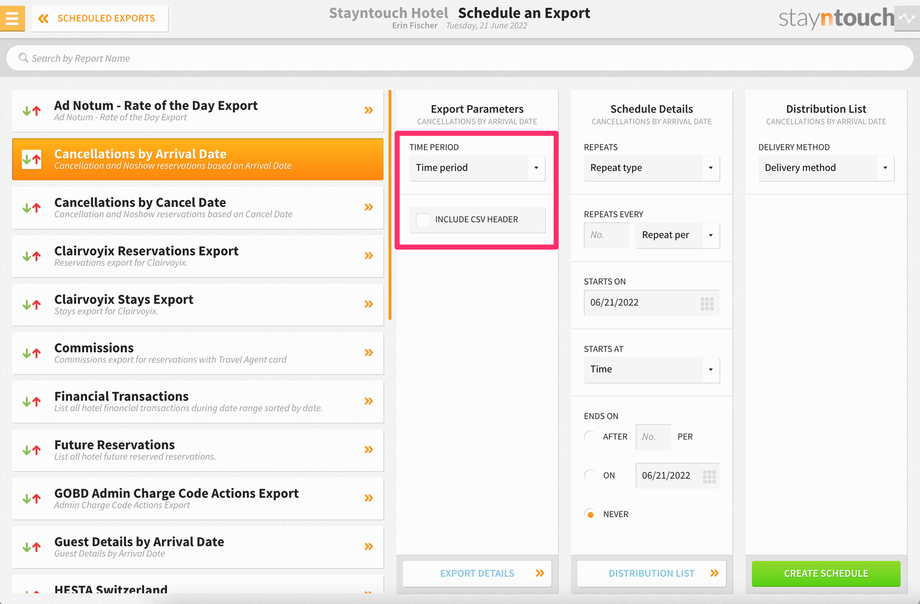Open the Repeat type dropdown
The image size is (920, 604).
(x=651, y=168)
